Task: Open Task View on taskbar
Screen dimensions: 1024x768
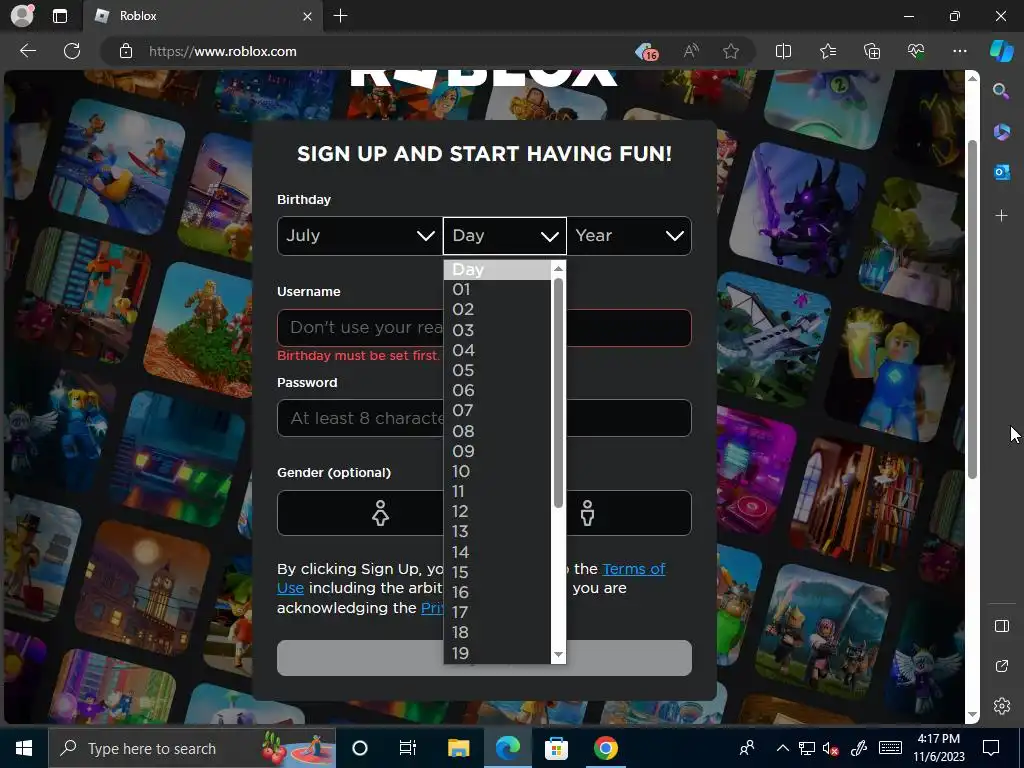Action: (x=408, y=748)
